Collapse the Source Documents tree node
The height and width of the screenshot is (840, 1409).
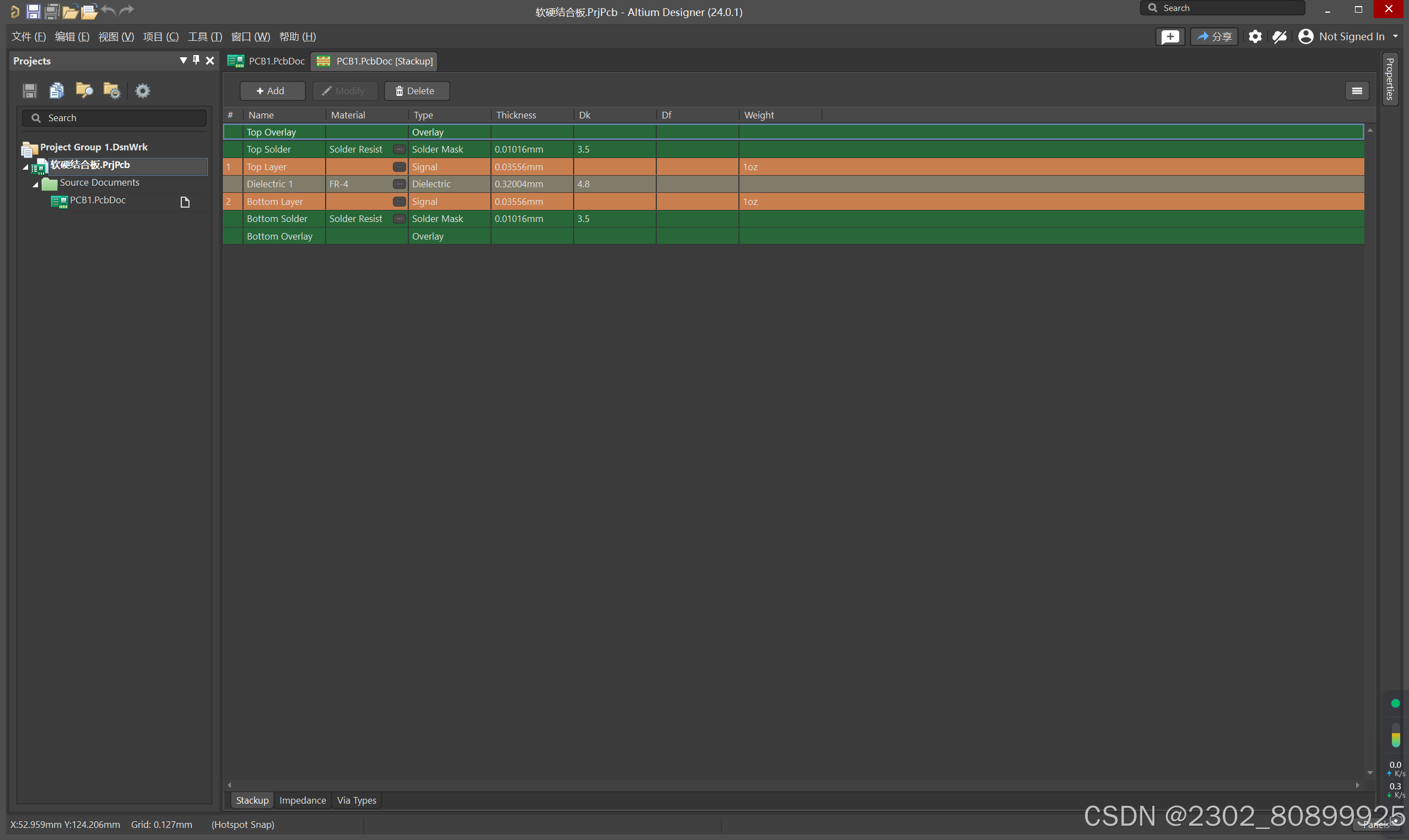coord(35,184)
